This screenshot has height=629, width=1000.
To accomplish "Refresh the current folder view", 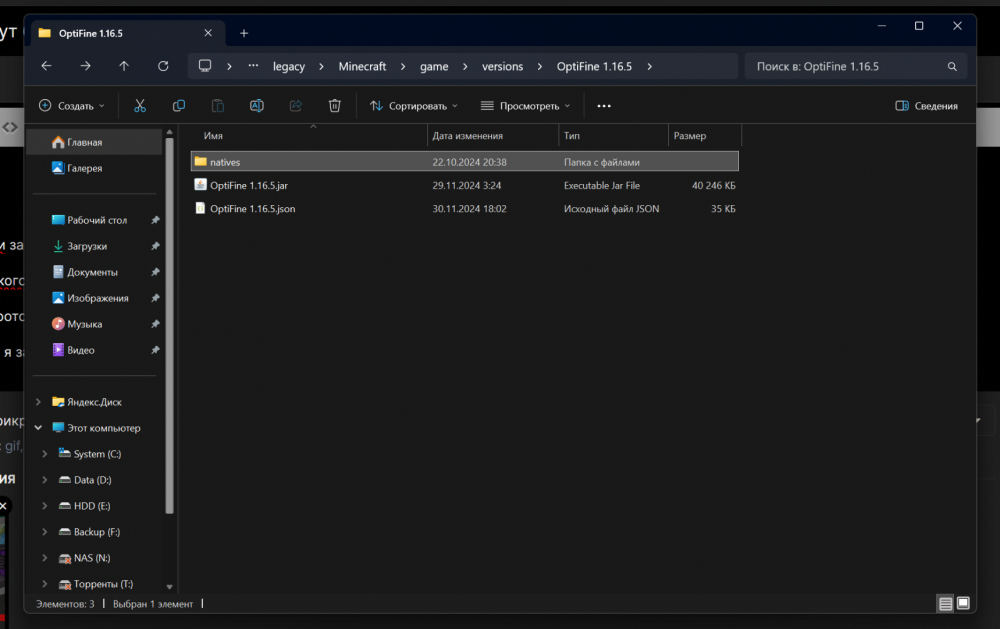I will coord(163,66).
